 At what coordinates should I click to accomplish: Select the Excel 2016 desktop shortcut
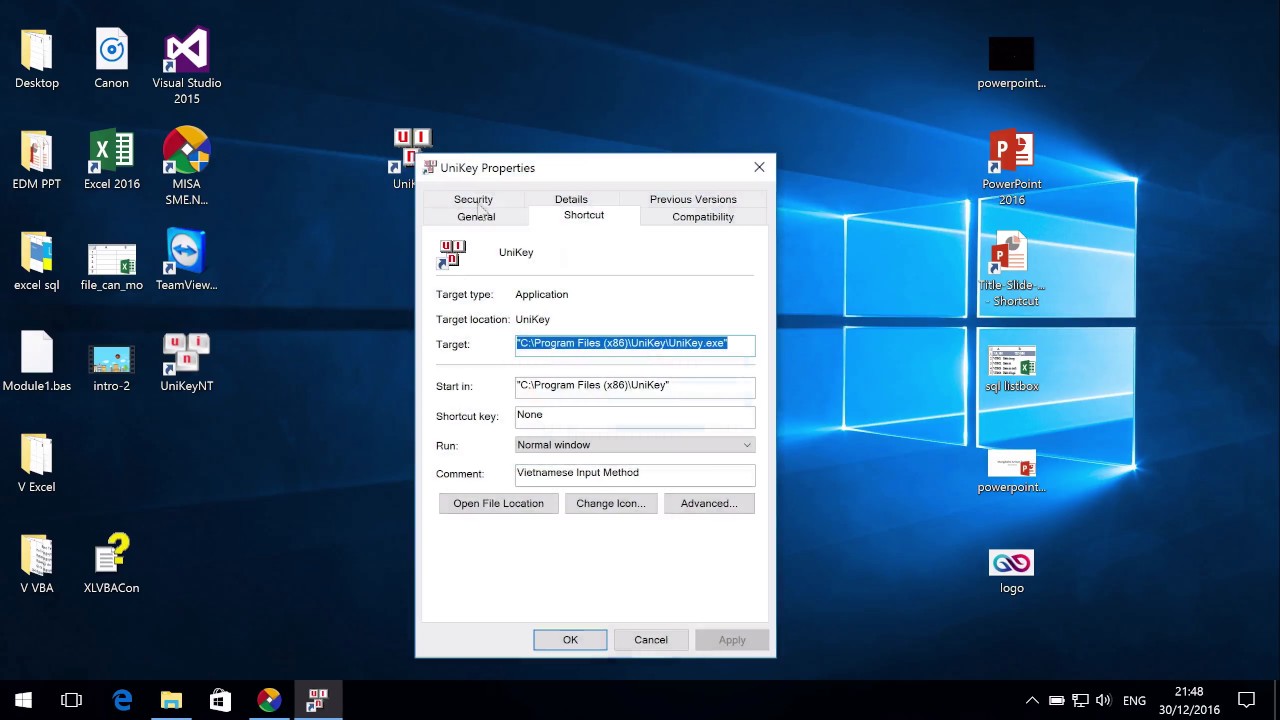click(112, 161)
